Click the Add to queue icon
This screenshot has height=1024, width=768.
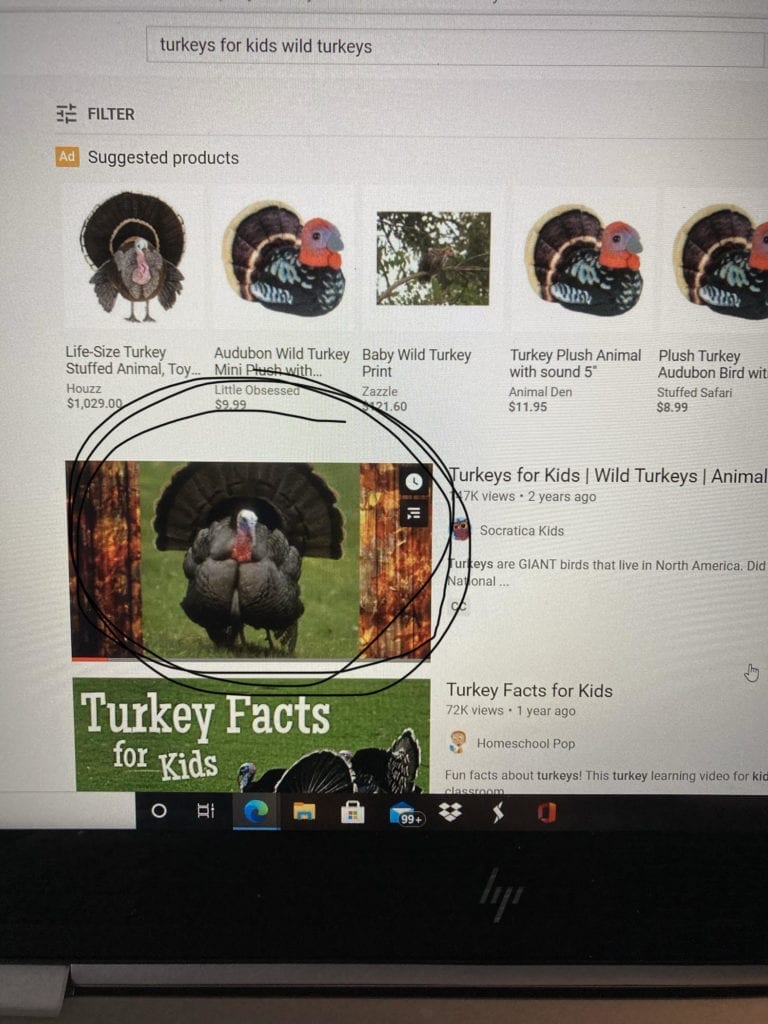(x=413, y=513)
